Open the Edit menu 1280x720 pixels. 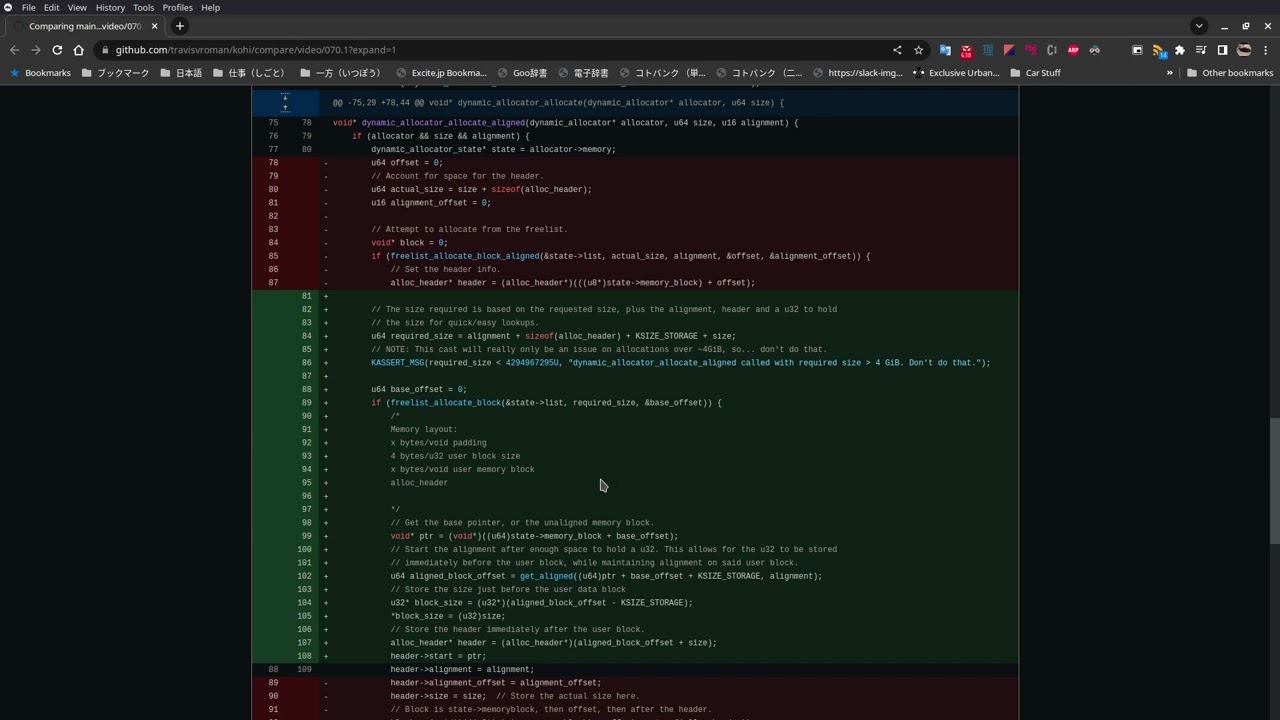(51, 7)
